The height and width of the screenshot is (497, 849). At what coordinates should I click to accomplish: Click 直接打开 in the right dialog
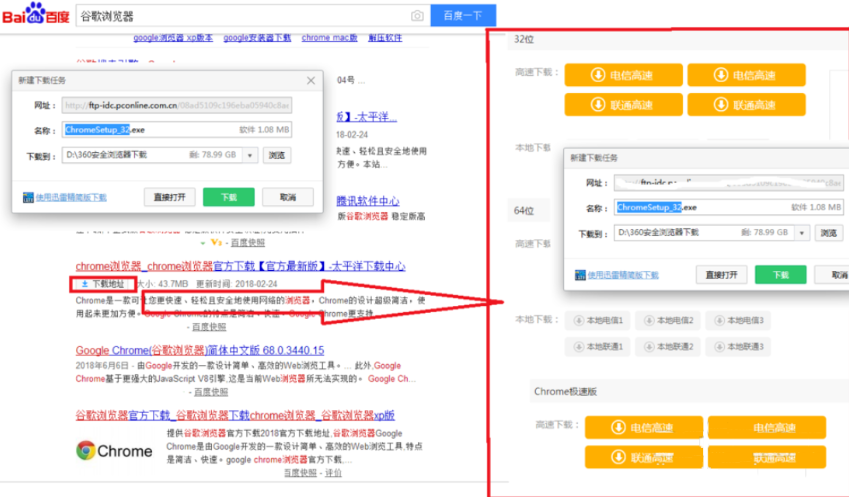point(720,275)
